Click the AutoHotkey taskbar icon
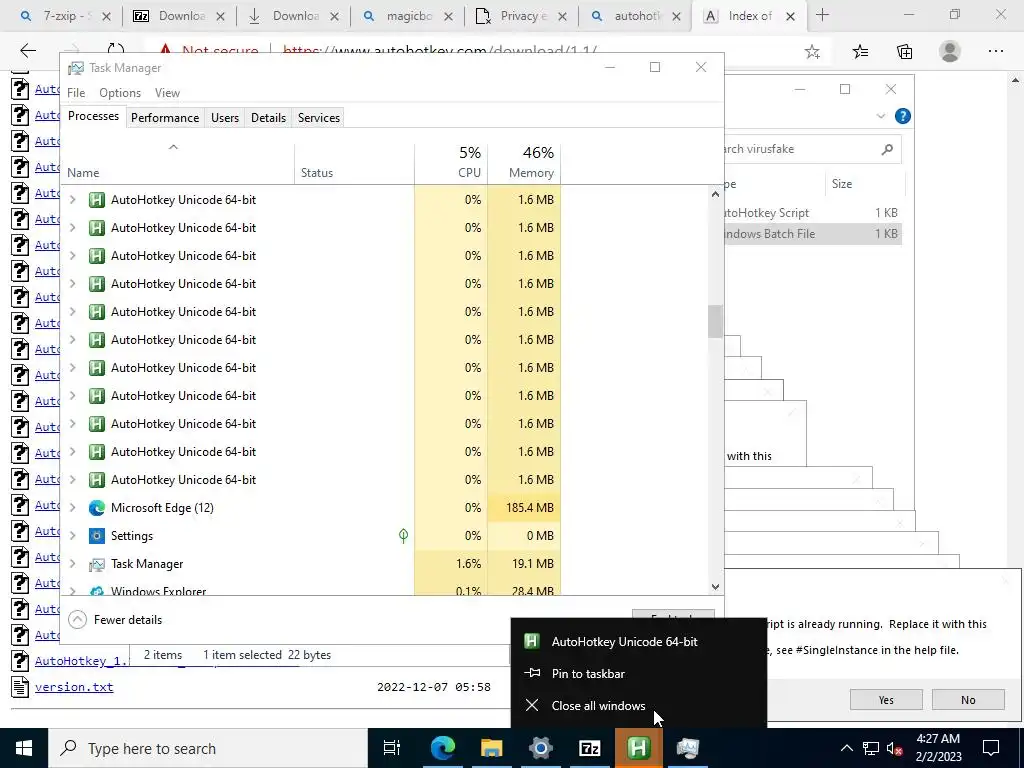This screenshot has height=768, width=1024. [638, 748]
